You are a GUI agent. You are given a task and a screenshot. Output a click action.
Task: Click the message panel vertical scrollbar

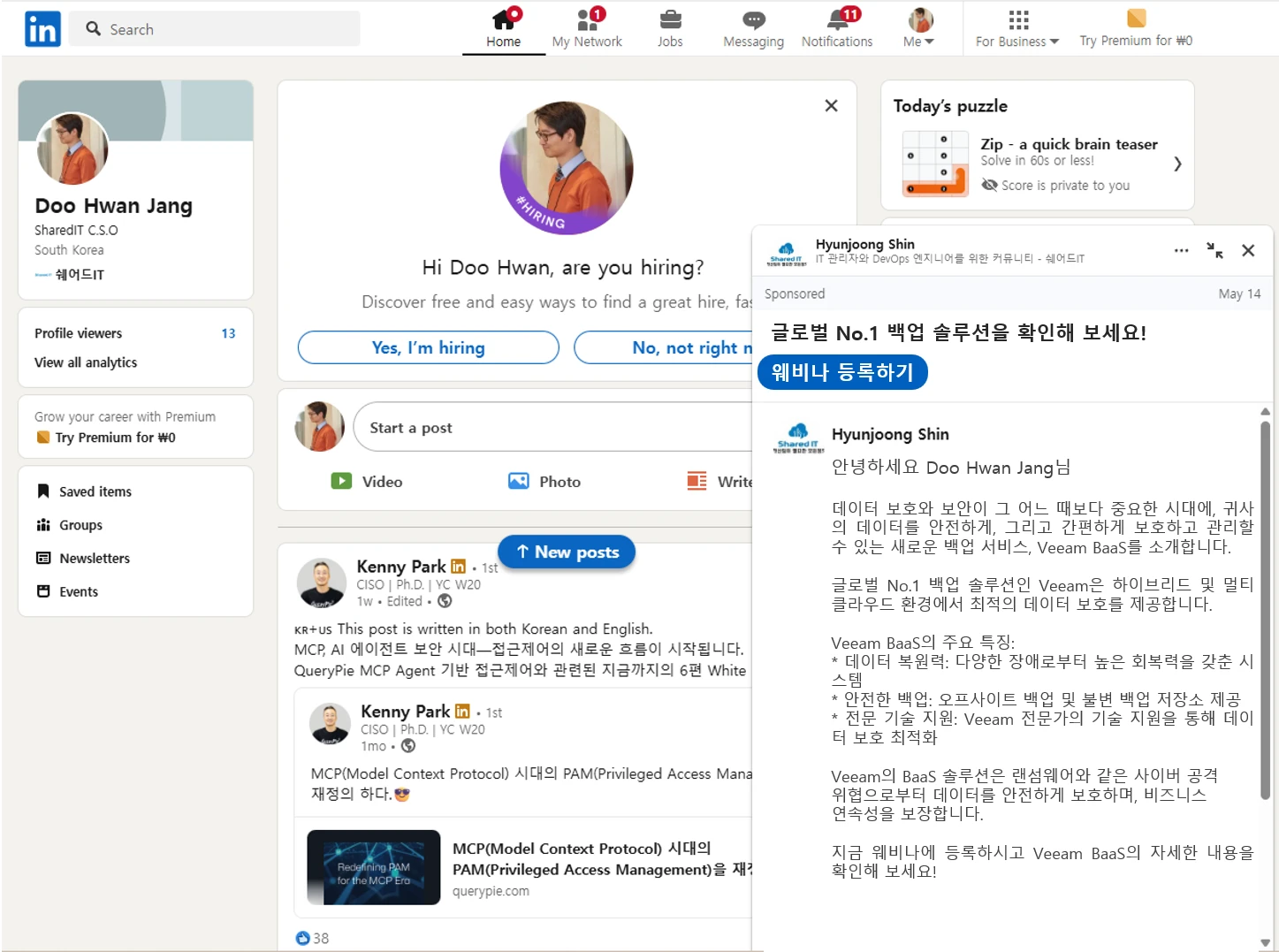coord(1265,610)
